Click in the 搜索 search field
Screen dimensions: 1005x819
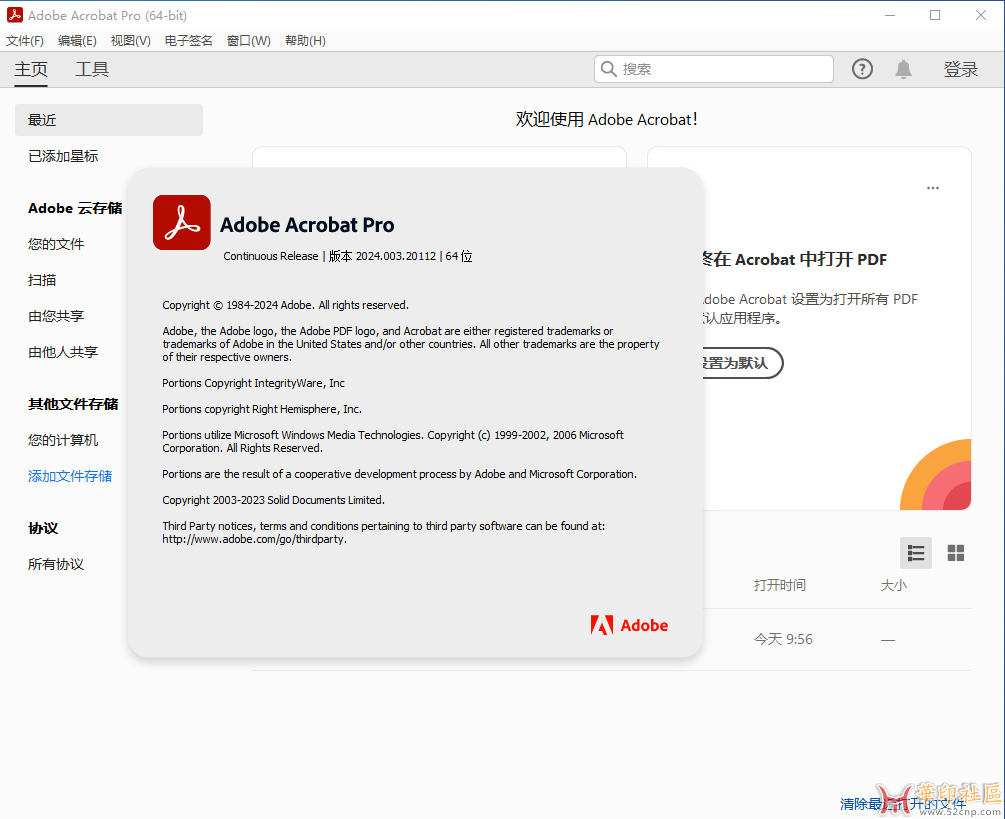[714, 69]
